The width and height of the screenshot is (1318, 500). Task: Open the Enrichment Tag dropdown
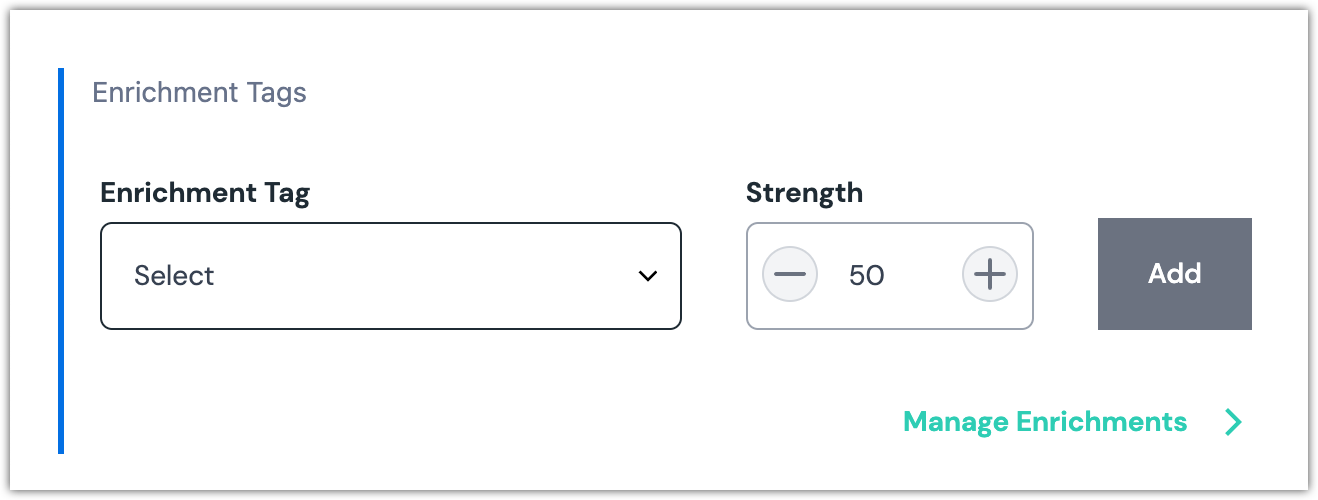390,276
